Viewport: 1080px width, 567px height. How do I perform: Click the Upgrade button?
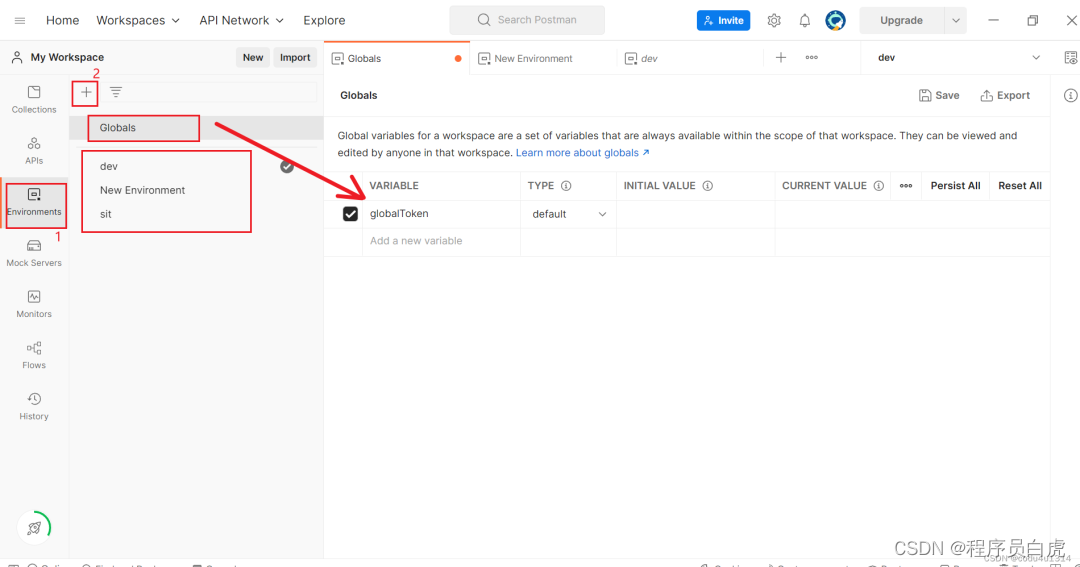[902, 21]
